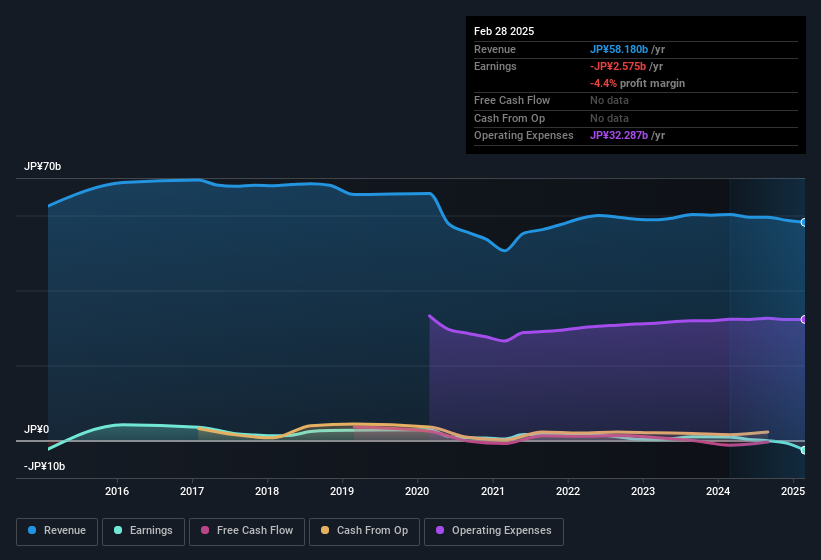Click the Revenue endpoint marker on chart
This screenshot has height=560, width=821.
click(x=804, y=222)
